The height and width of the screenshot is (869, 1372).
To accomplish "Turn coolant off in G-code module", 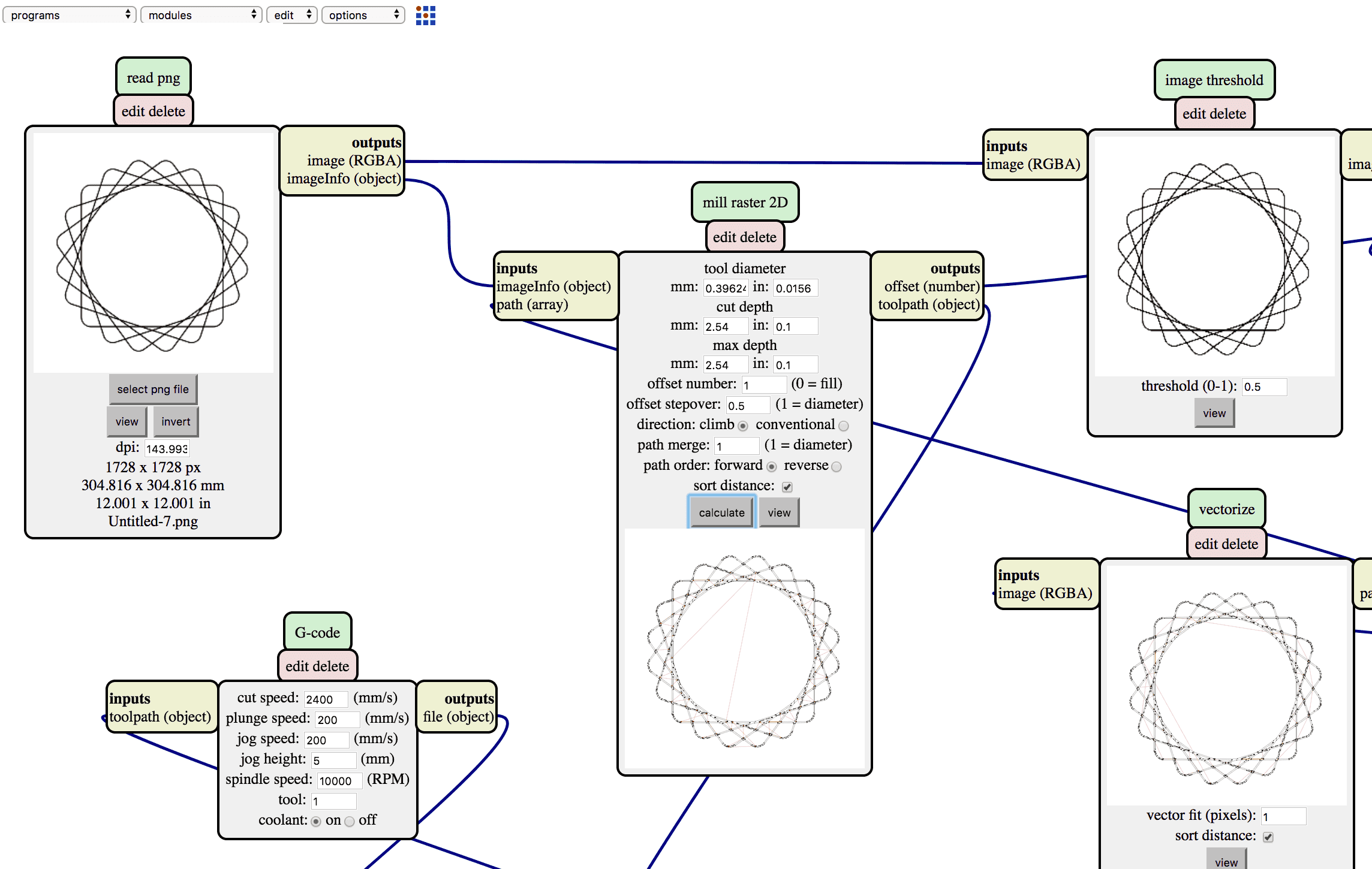I will coord(350,822).
